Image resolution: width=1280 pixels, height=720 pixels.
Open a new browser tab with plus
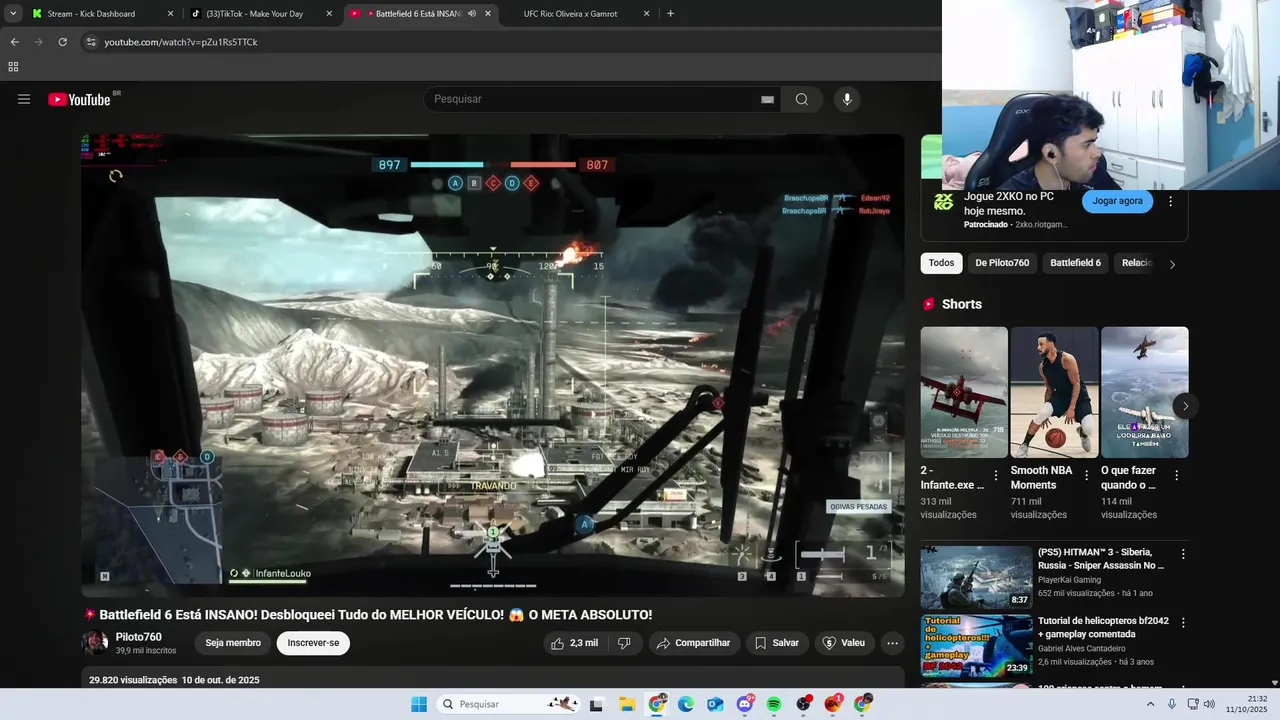[670, 14]
